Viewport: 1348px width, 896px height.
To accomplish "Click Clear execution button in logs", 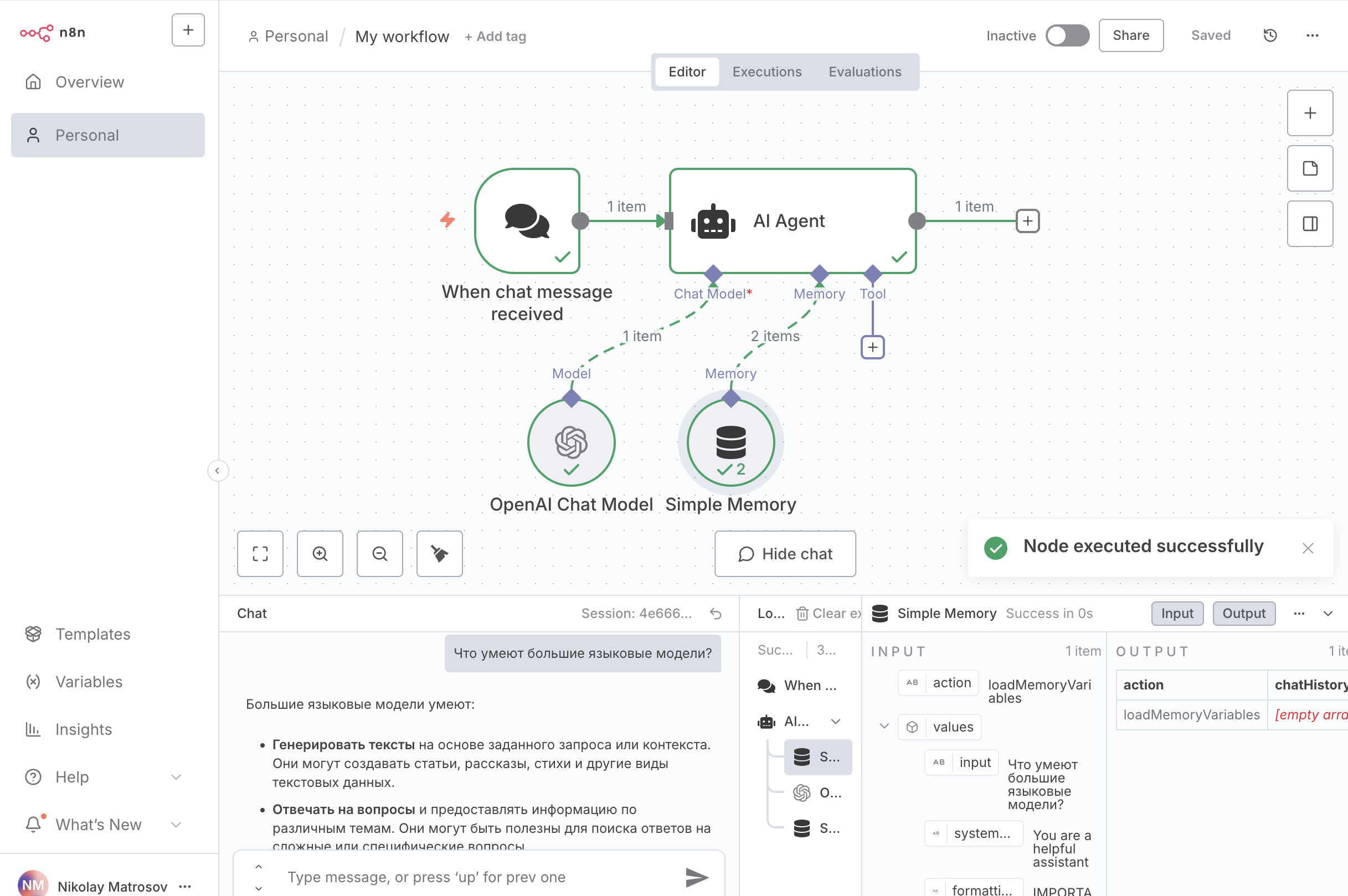I will pyautogui.click(x=829, y=613).
